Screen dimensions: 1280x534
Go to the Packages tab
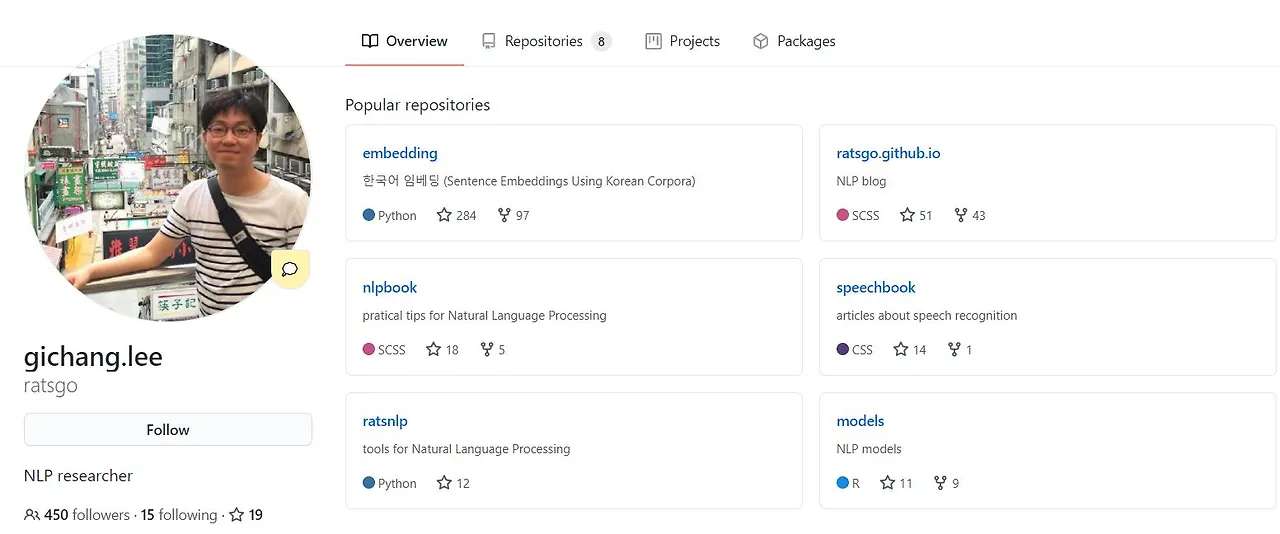pos(794,41)
